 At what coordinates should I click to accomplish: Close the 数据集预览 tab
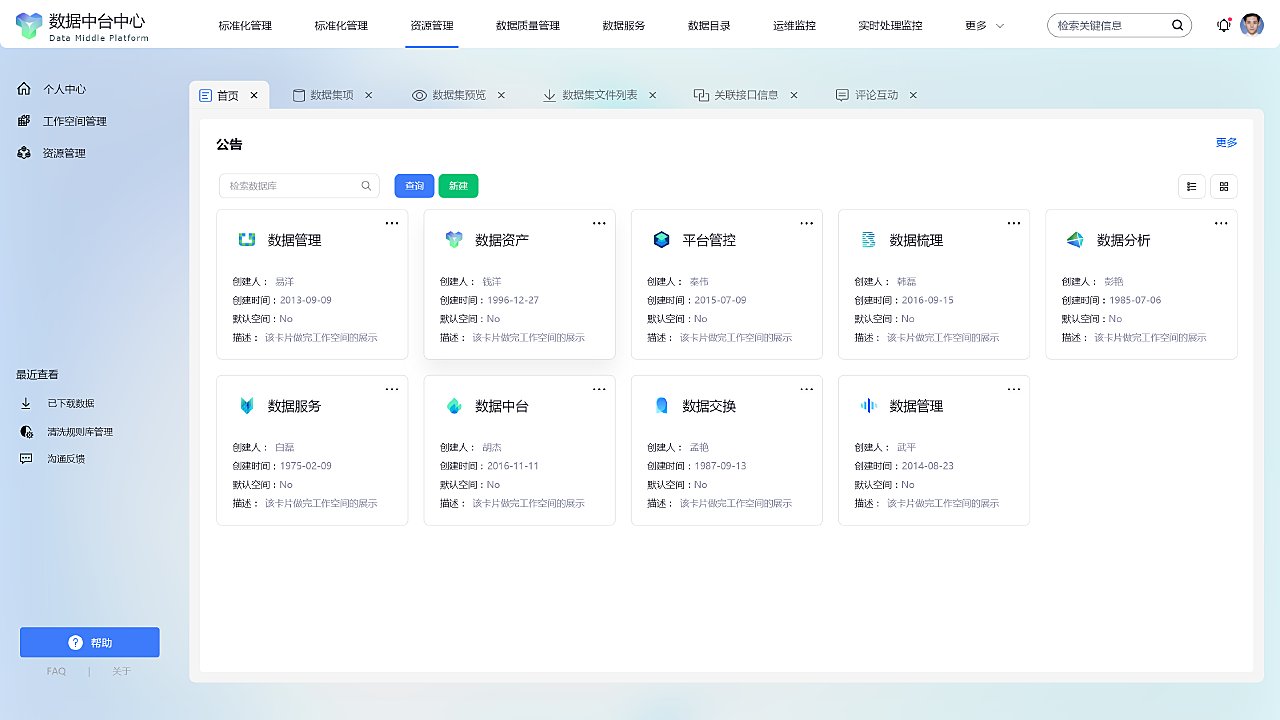[501, 96]
